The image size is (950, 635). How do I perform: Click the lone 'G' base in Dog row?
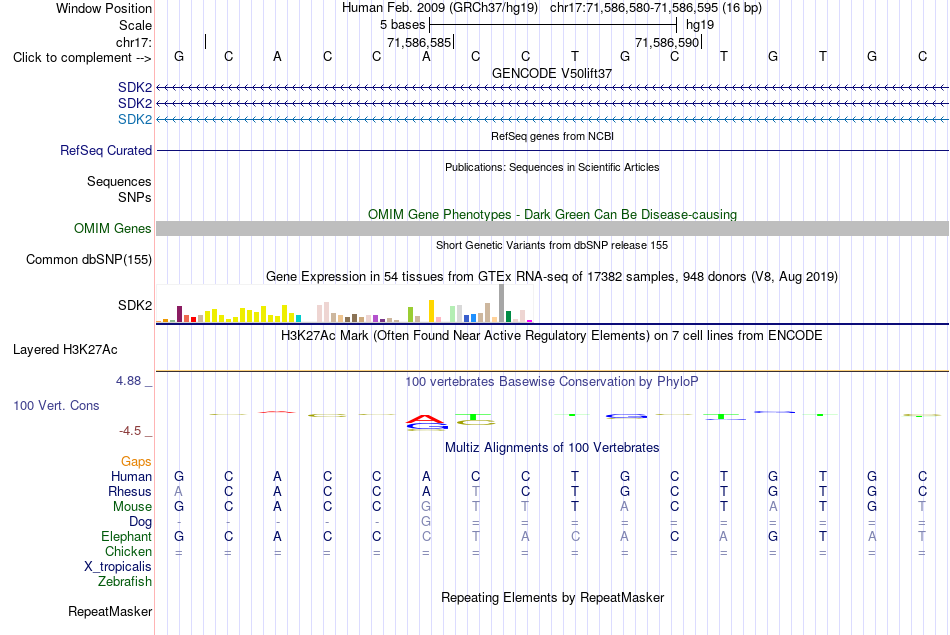coord(426,521)
